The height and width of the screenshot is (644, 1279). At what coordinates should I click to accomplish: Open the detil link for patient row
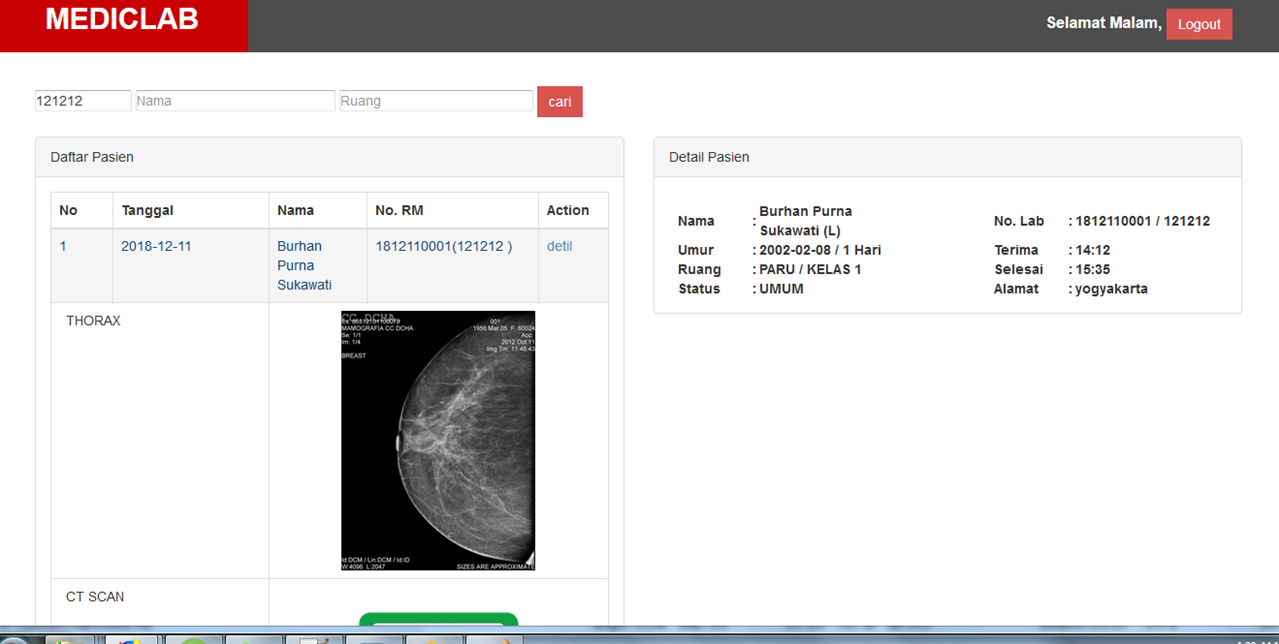[559, 246]
